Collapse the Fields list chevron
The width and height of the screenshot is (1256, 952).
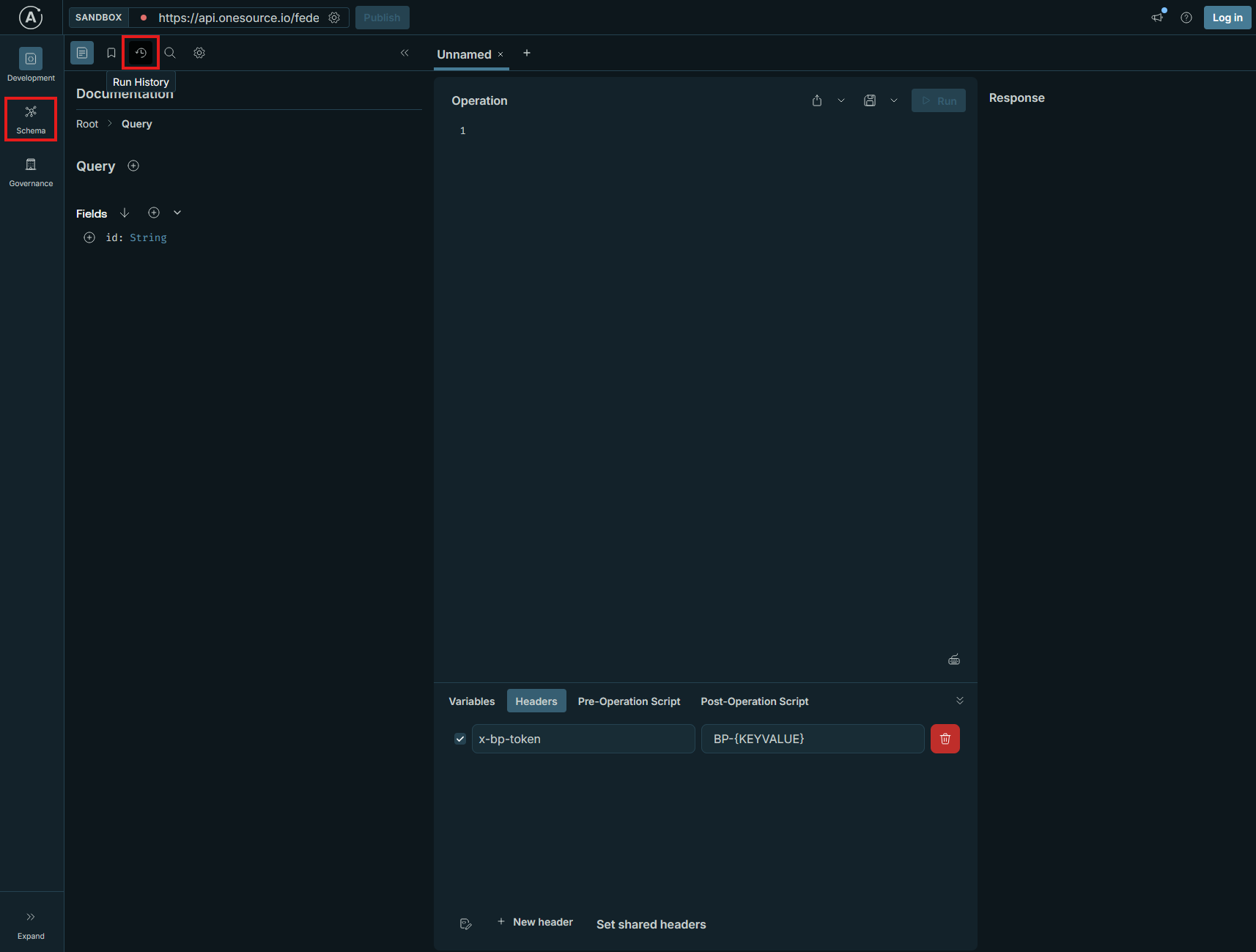click(x=177, y=213)
